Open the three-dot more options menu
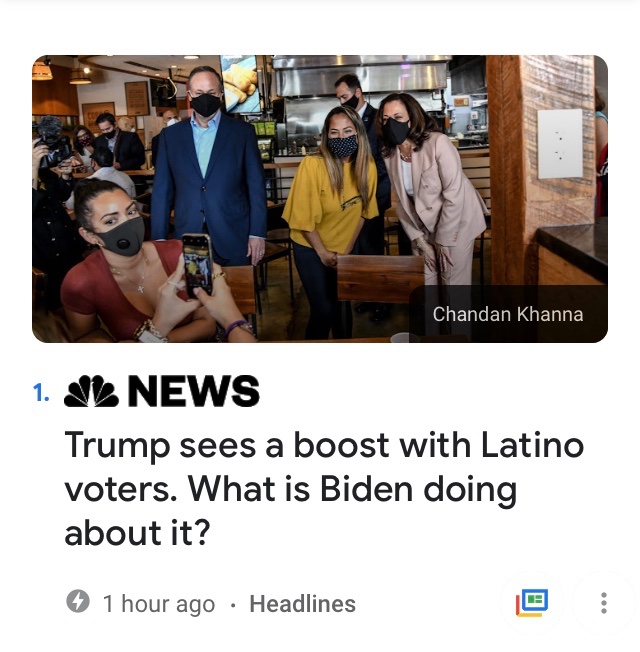Image resolution: width=640 pixels, height=652 pixels. (x=604, y=603)
